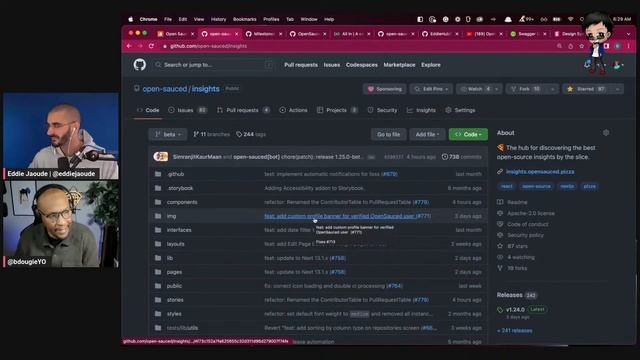View the 244 tags link
This screenshot has height=360, width=640.
click(x=251, y=134)
